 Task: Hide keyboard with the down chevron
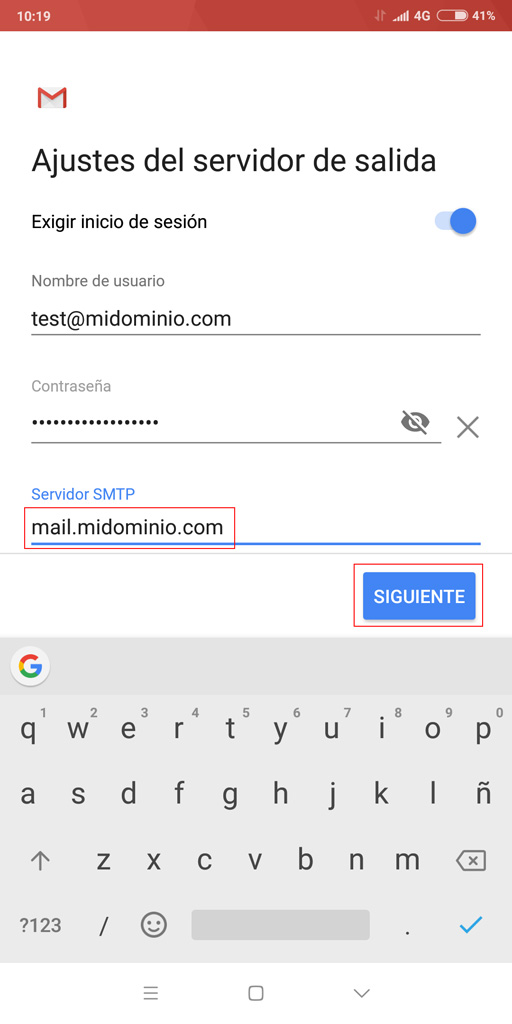[361, 993]
